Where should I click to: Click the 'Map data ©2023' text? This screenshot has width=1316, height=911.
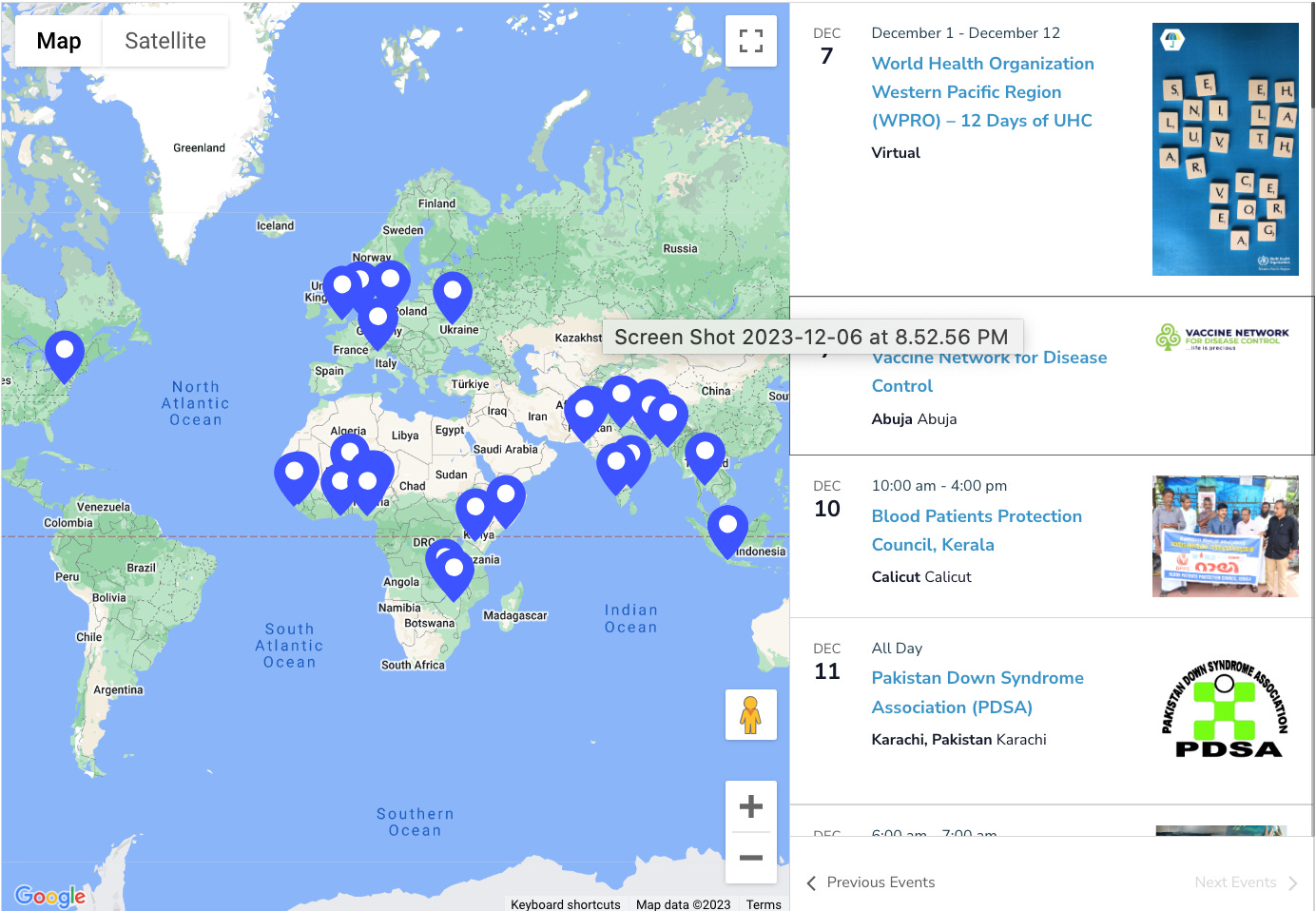click(x=683, y=904)
